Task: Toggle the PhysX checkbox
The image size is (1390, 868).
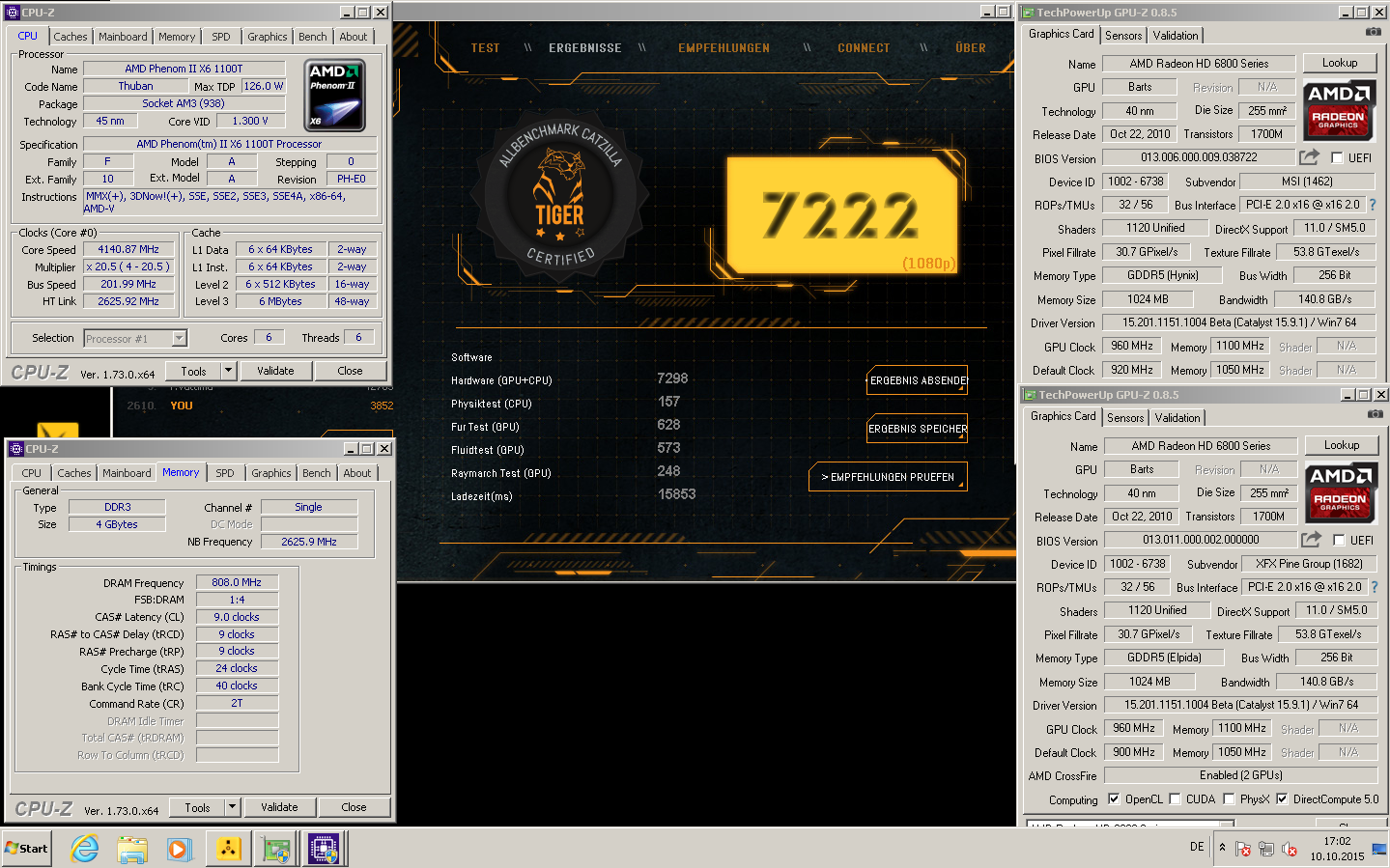Action: (1229, 798)
